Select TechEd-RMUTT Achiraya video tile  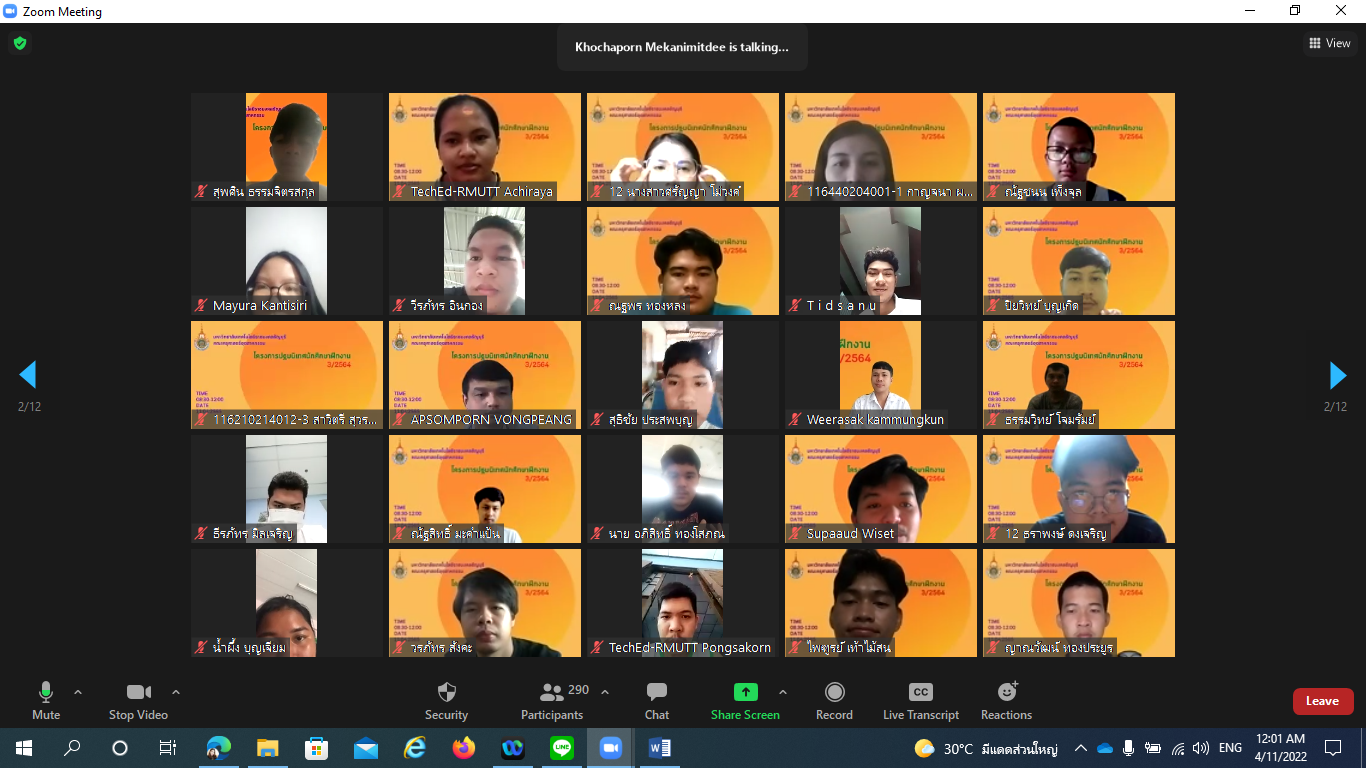point(485,147)
